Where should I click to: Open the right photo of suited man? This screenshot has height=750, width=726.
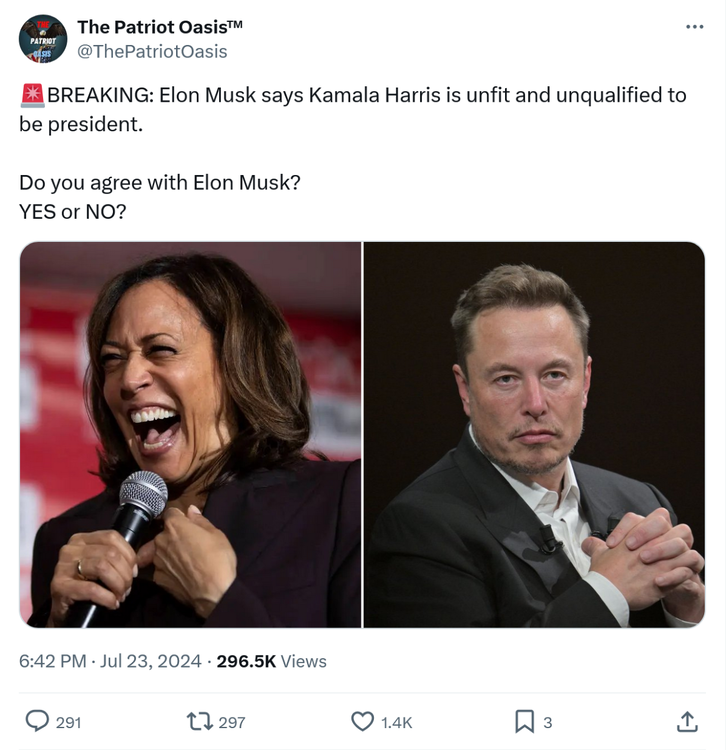tap(534, 434)
